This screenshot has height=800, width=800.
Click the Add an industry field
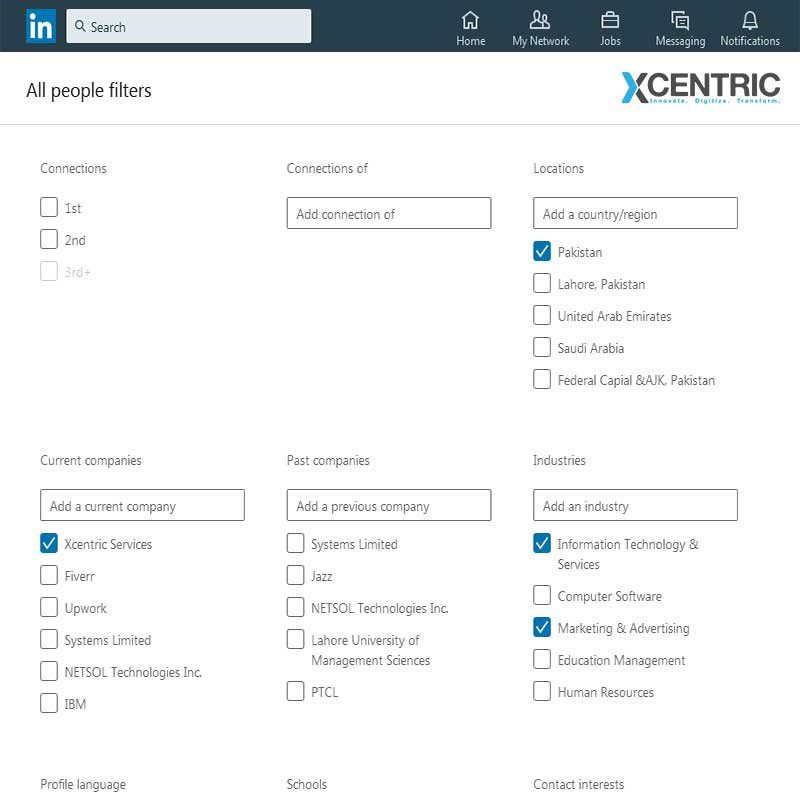tap(635, 505)
